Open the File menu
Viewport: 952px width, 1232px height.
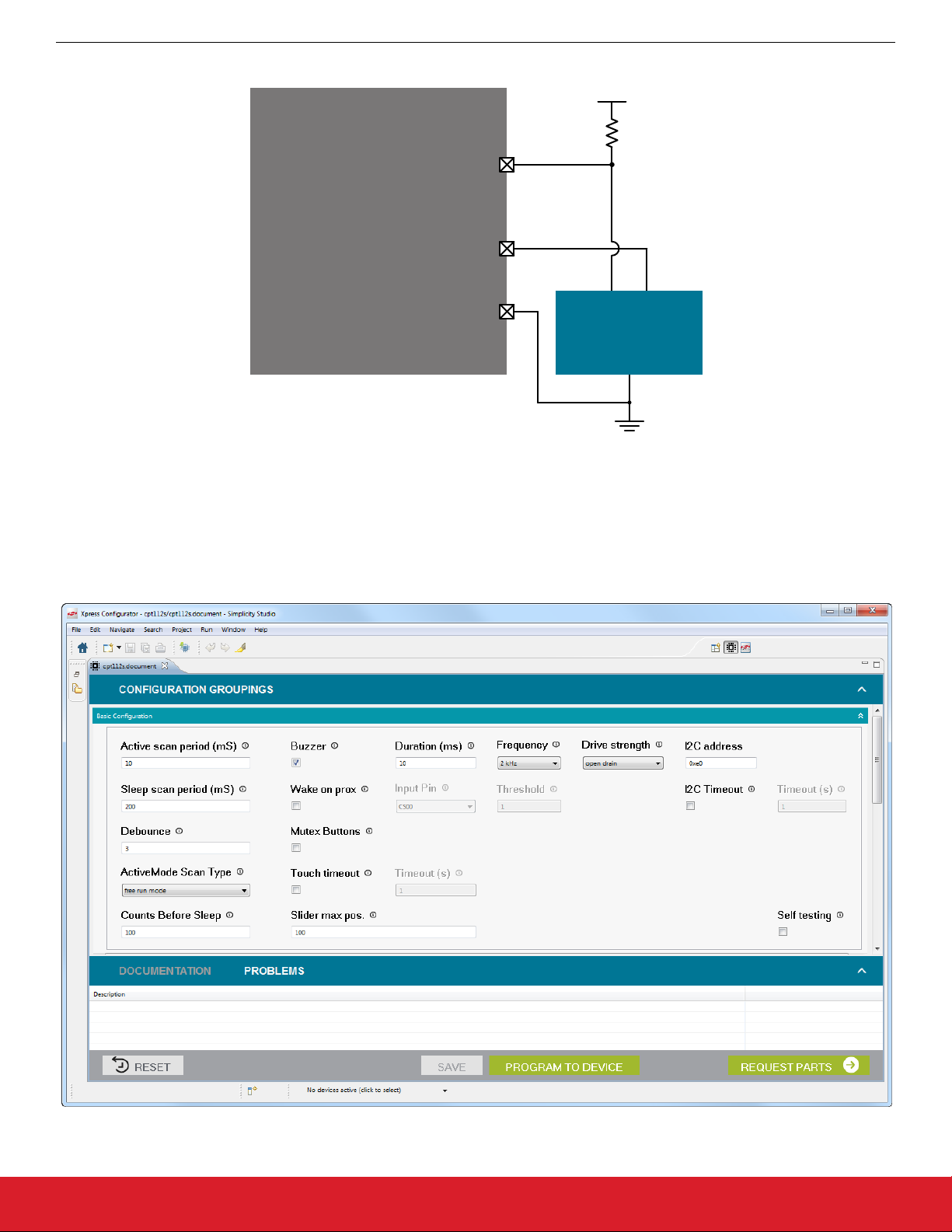point(76,630)
